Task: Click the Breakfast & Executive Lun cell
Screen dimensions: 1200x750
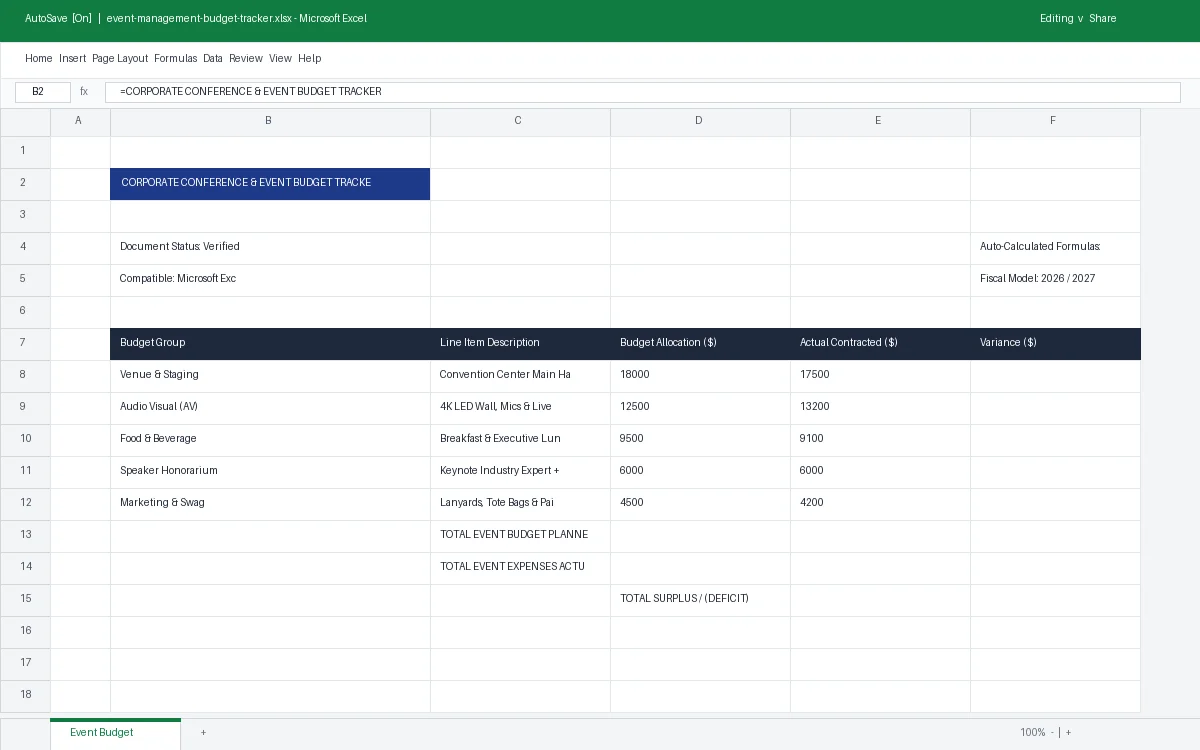Action: point(520,440)
